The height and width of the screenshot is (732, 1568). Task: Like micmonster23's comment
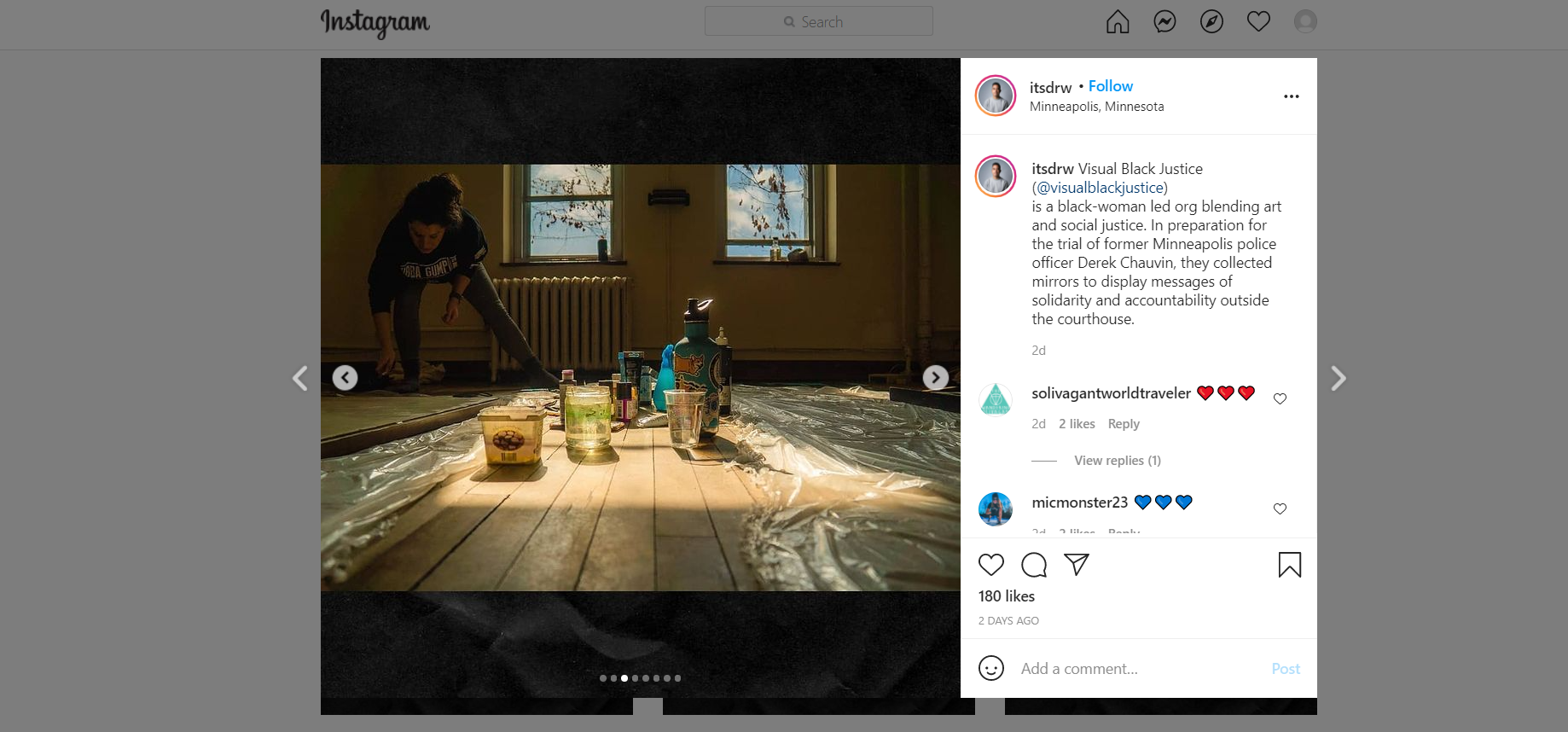[1280, 508]
